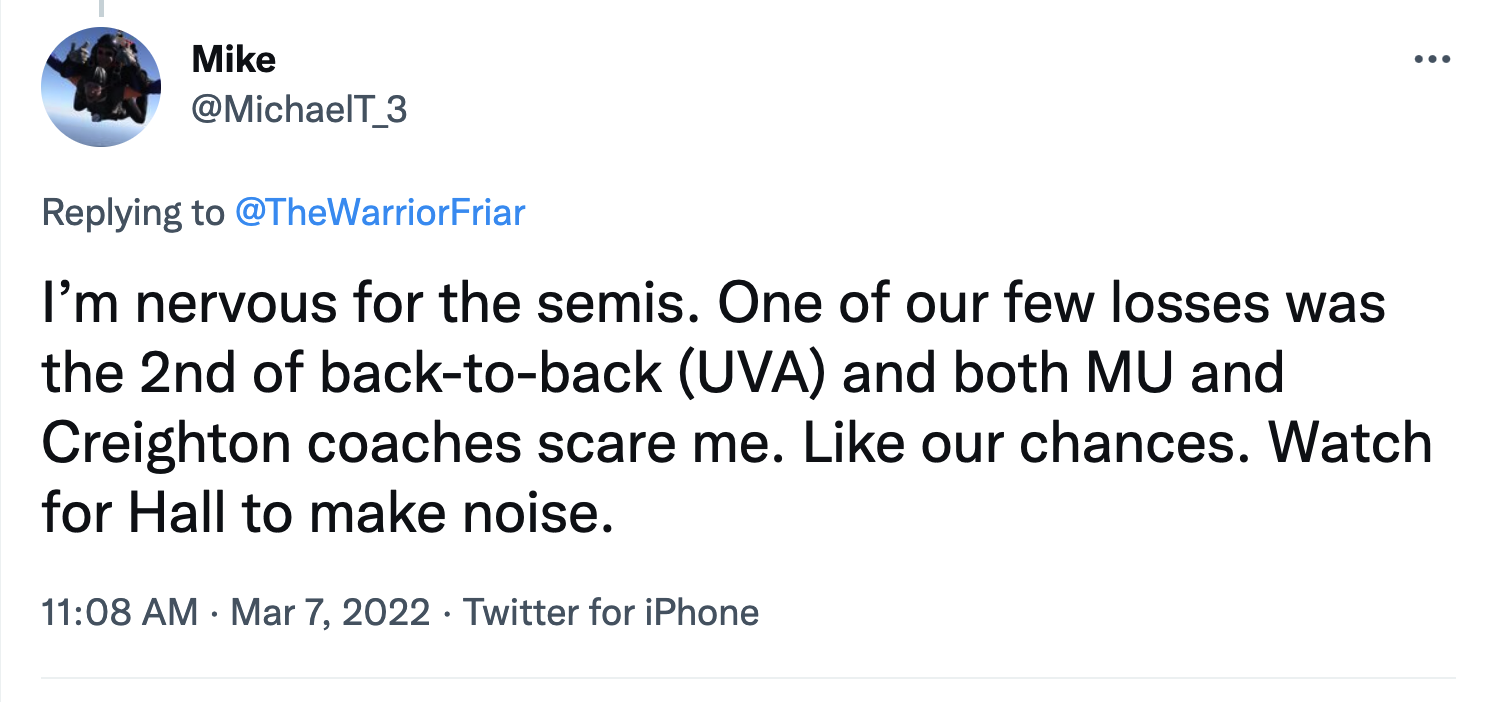Click the thread connector line above avatar
Viewport: 1490px width, 702px height.
click(100, 8)
